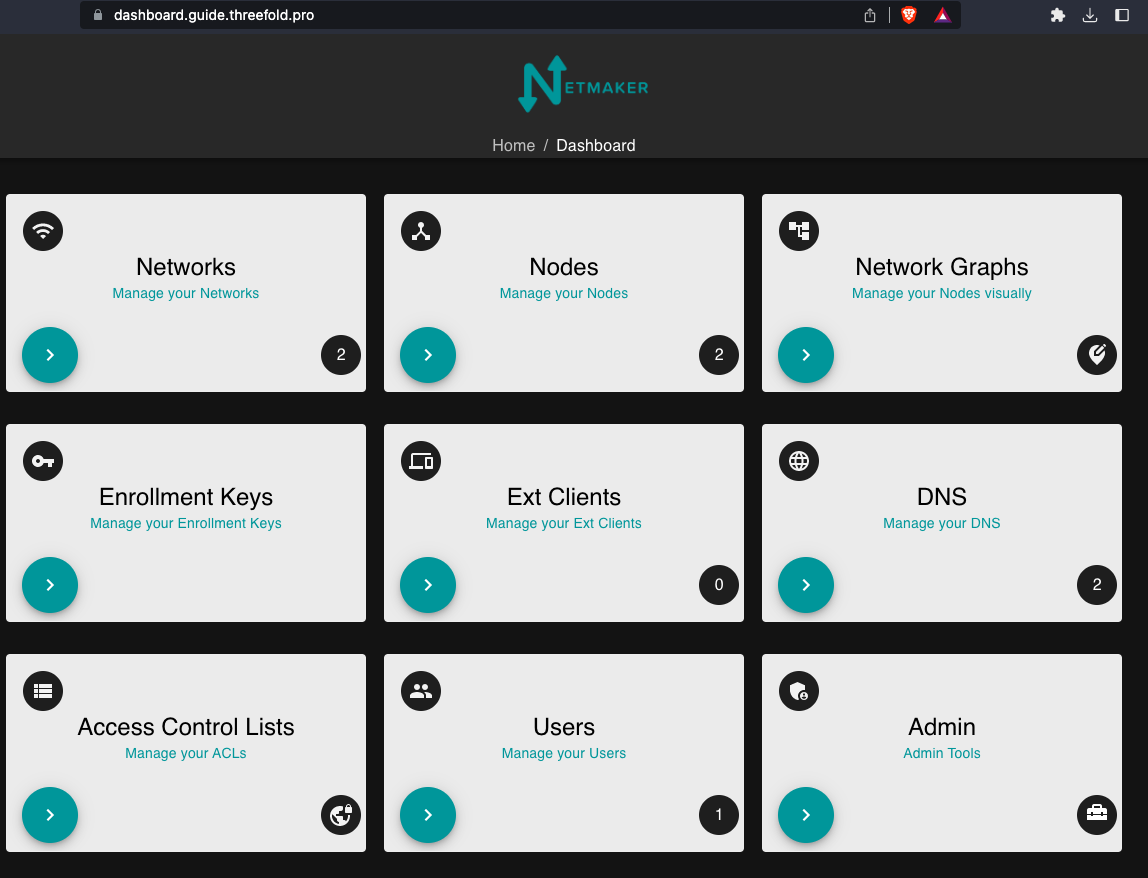
Task: Click Manage your Nodes subtitle
Action: point(564,293)
